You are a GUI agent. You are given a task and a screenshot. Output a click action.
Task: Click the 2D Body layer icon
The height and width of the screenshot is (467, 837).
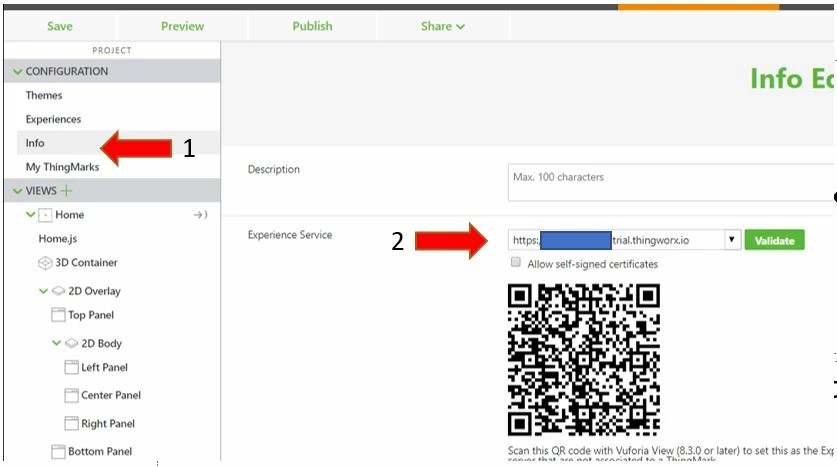pos(72,343)
